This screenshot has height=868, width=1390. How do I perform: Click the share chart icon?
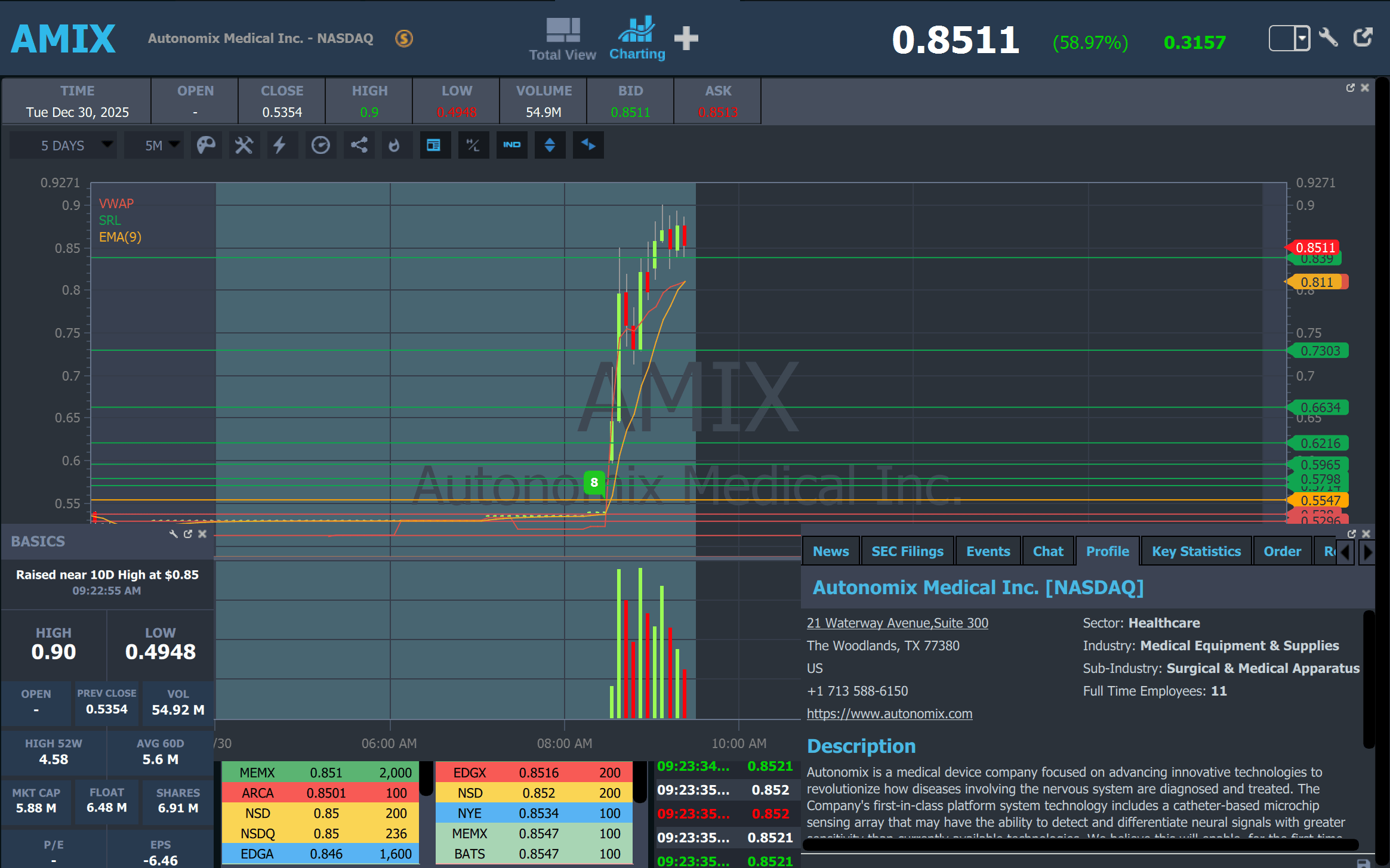(x=359, y=145)
